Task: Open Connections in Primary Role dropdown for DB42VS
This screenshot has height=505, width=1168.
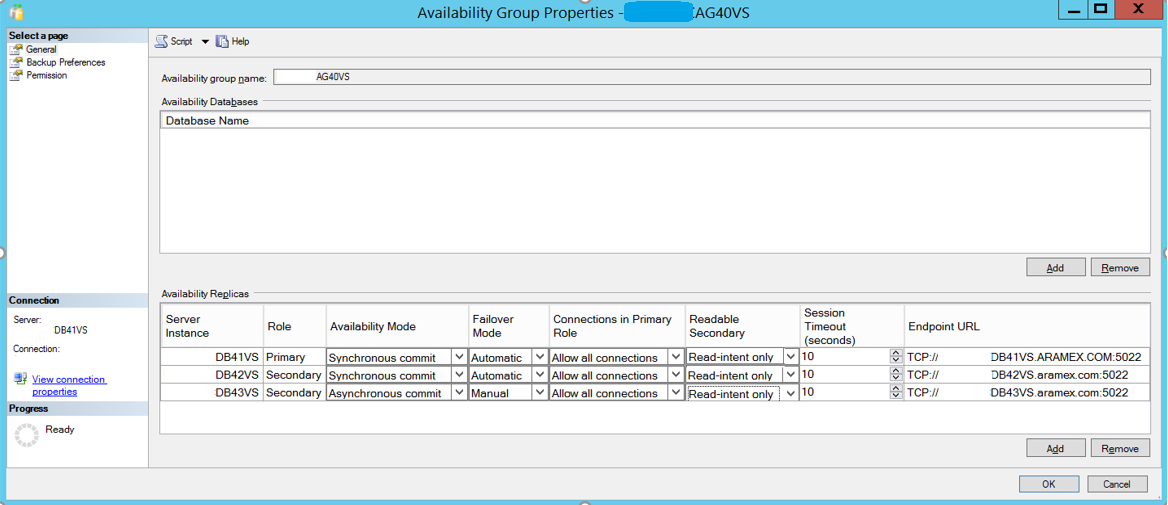Action: pos(676,375)
